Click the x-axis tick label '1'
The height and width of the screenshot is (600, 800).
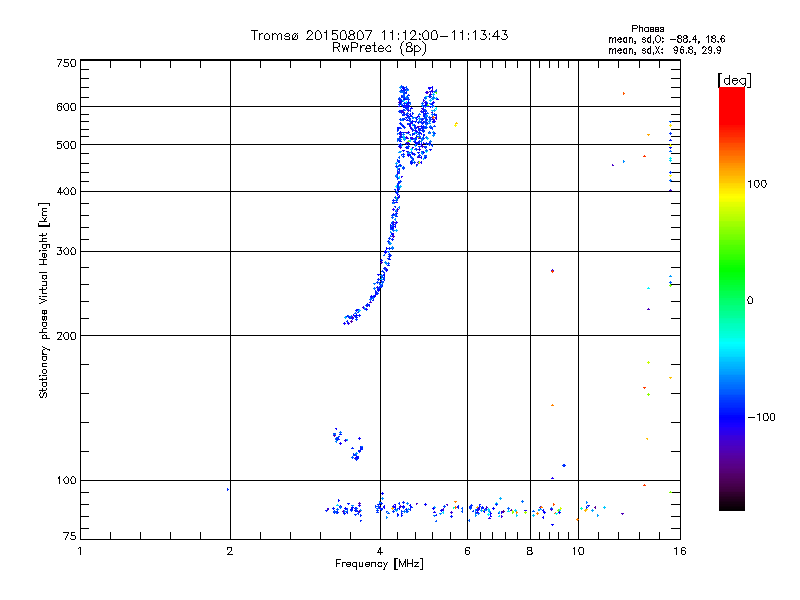80,551
